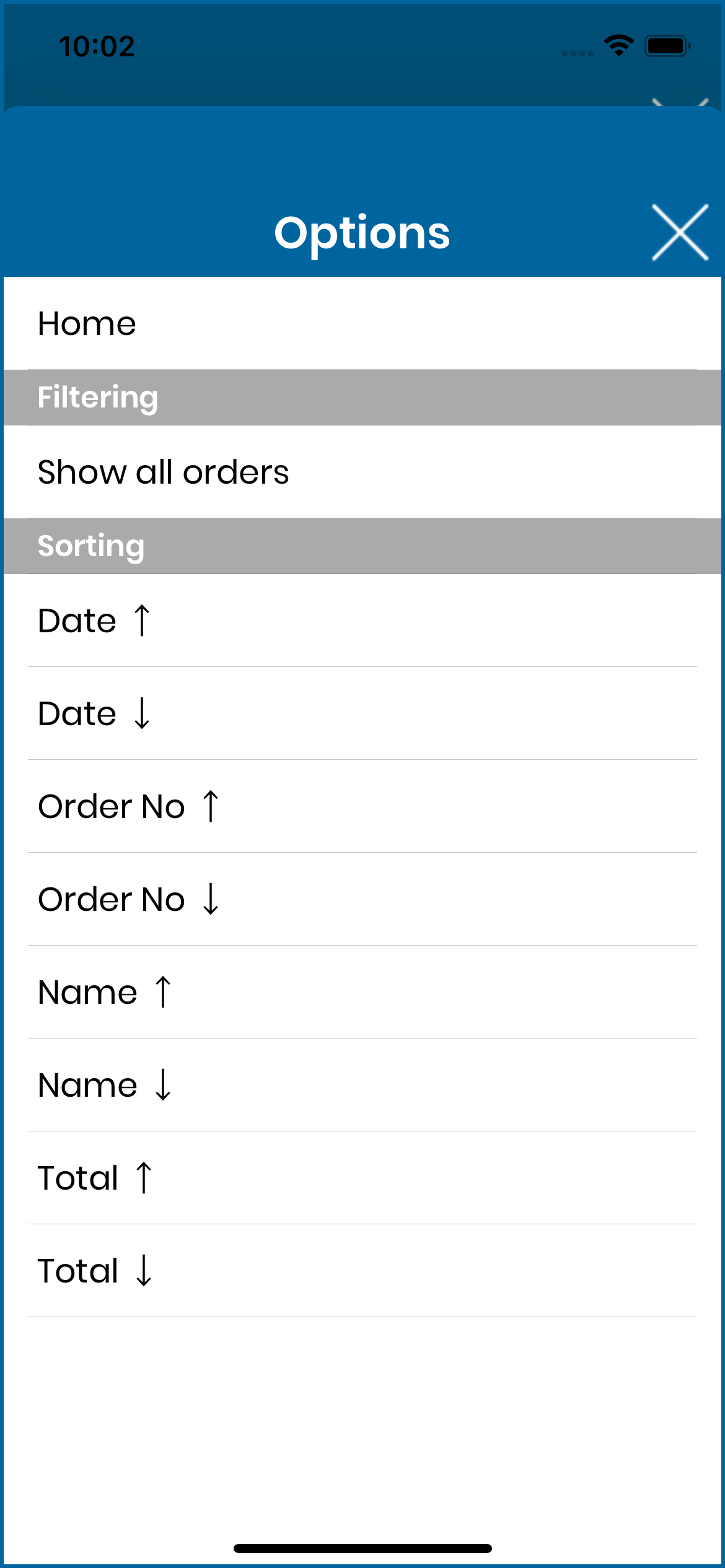Viewport: 725px width, 1568px height.
Task: Sort by Total descending
Action: [362, 1271]
